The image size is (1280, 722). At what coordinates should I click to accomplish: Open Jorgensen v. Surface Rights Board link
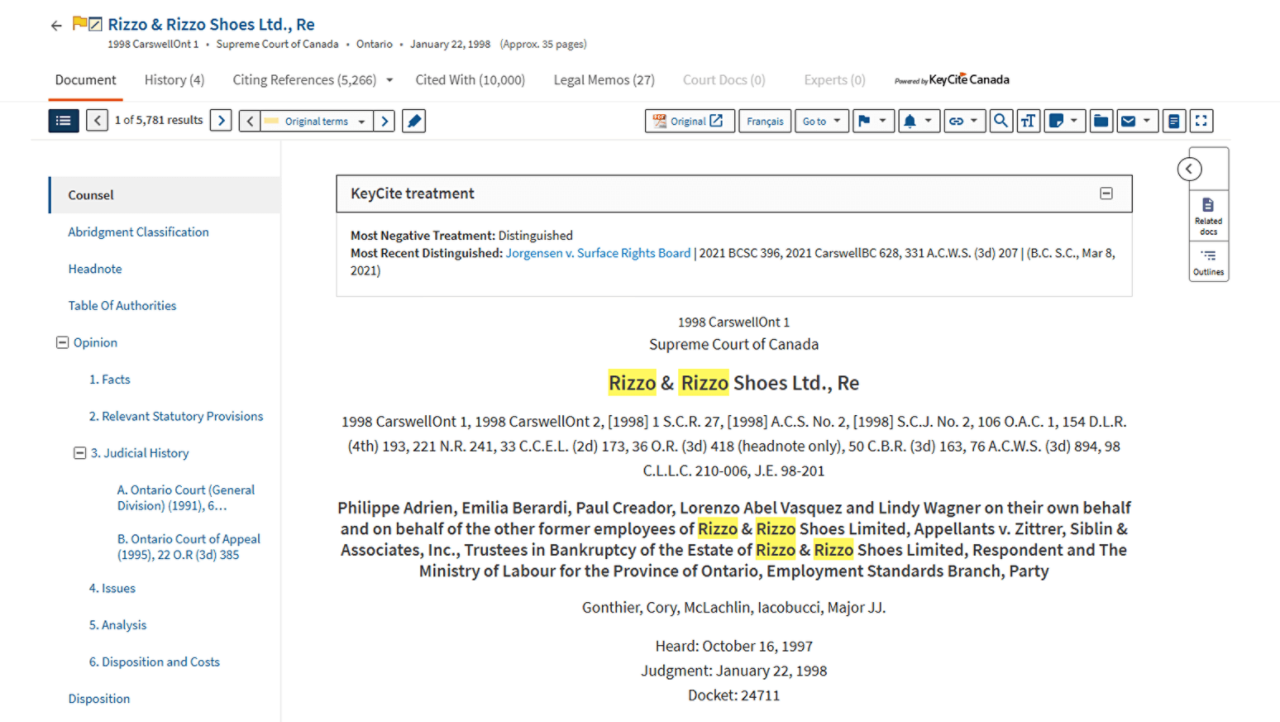[x=598, y=253]
